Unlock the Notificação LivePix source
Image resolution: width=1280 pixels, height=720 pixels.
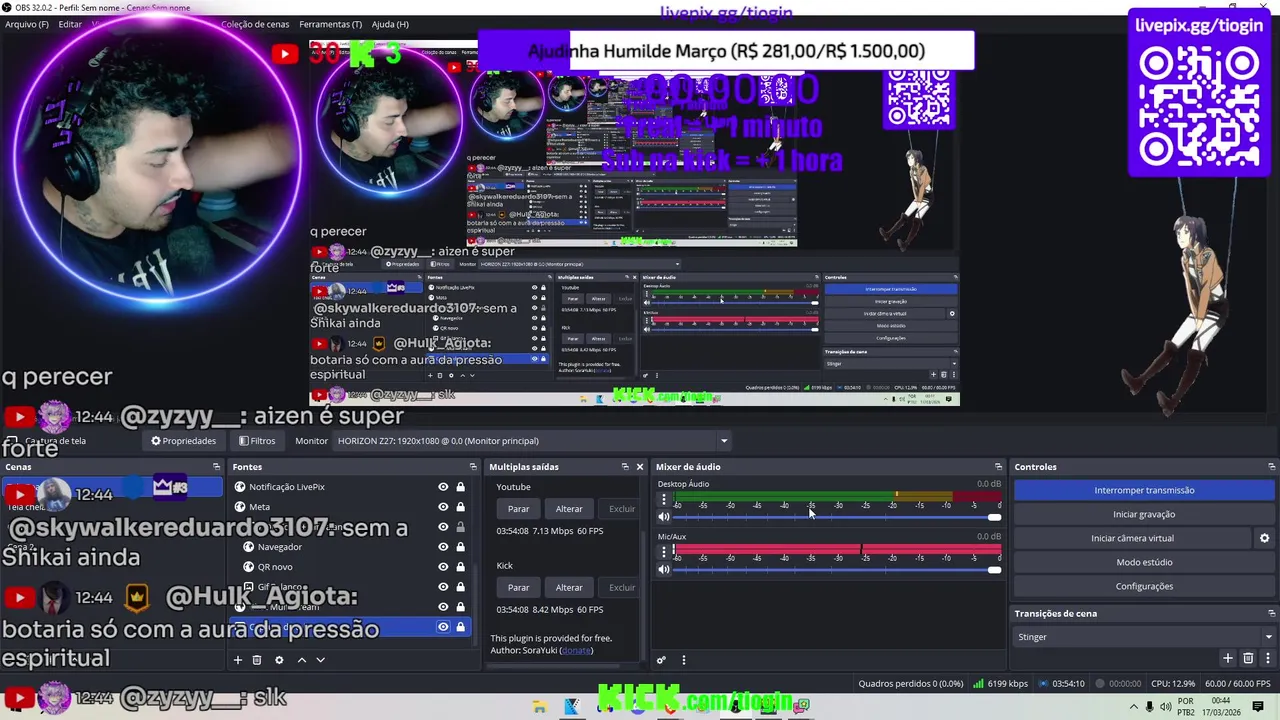point(460,487)
